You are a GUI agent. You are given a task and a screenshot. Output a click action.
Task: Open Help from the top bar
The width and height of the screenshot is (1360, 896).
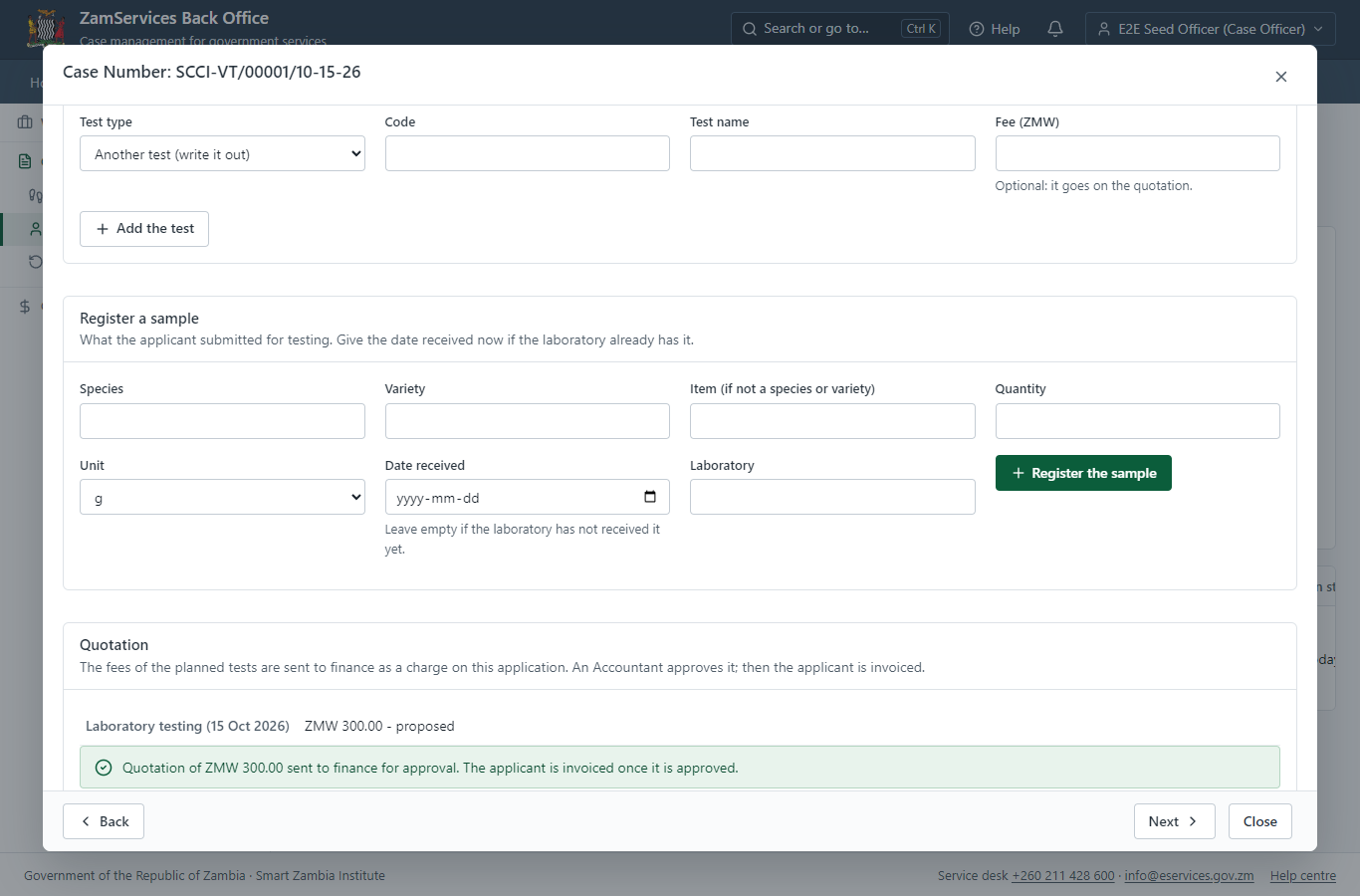pos(995,29)
